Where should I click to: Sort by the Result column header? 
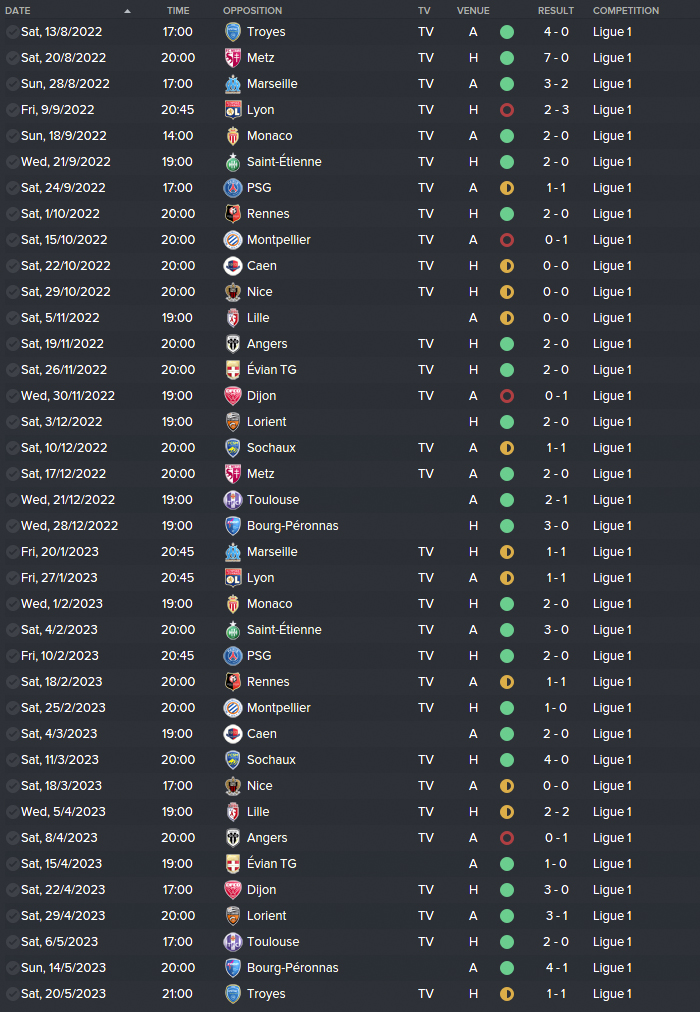[556, 11]
